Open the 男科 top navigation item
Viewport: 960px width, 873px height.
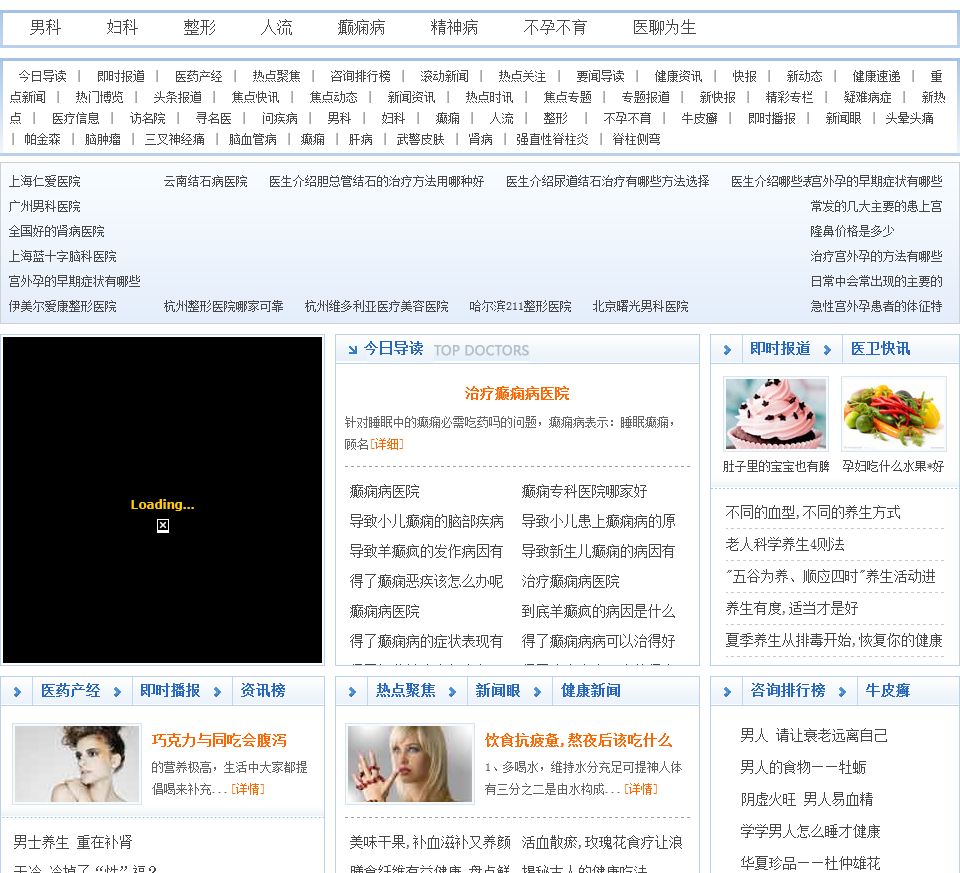[45, 28]
